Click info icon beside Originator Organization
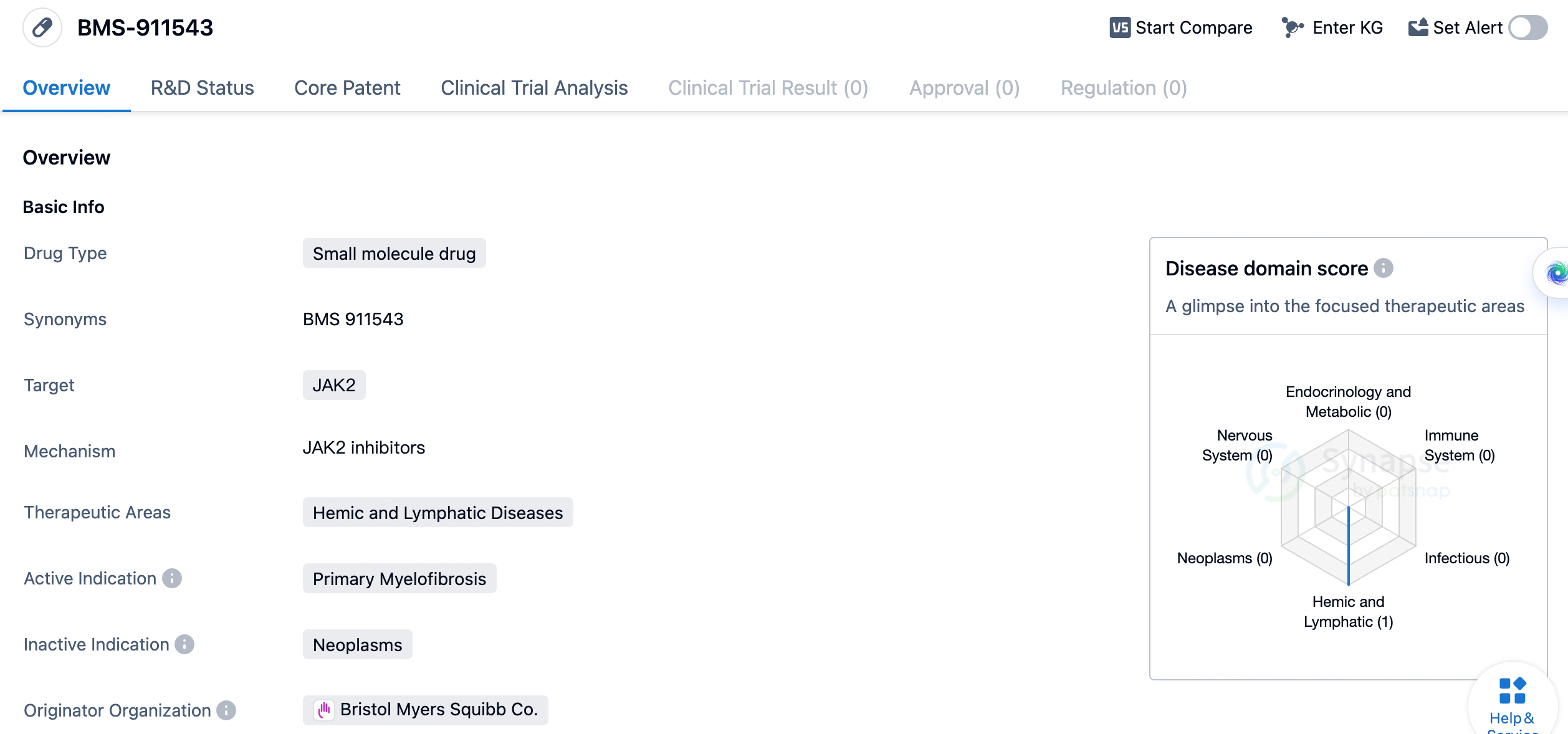Viewport: 1568px width, 734px height. 226,710
